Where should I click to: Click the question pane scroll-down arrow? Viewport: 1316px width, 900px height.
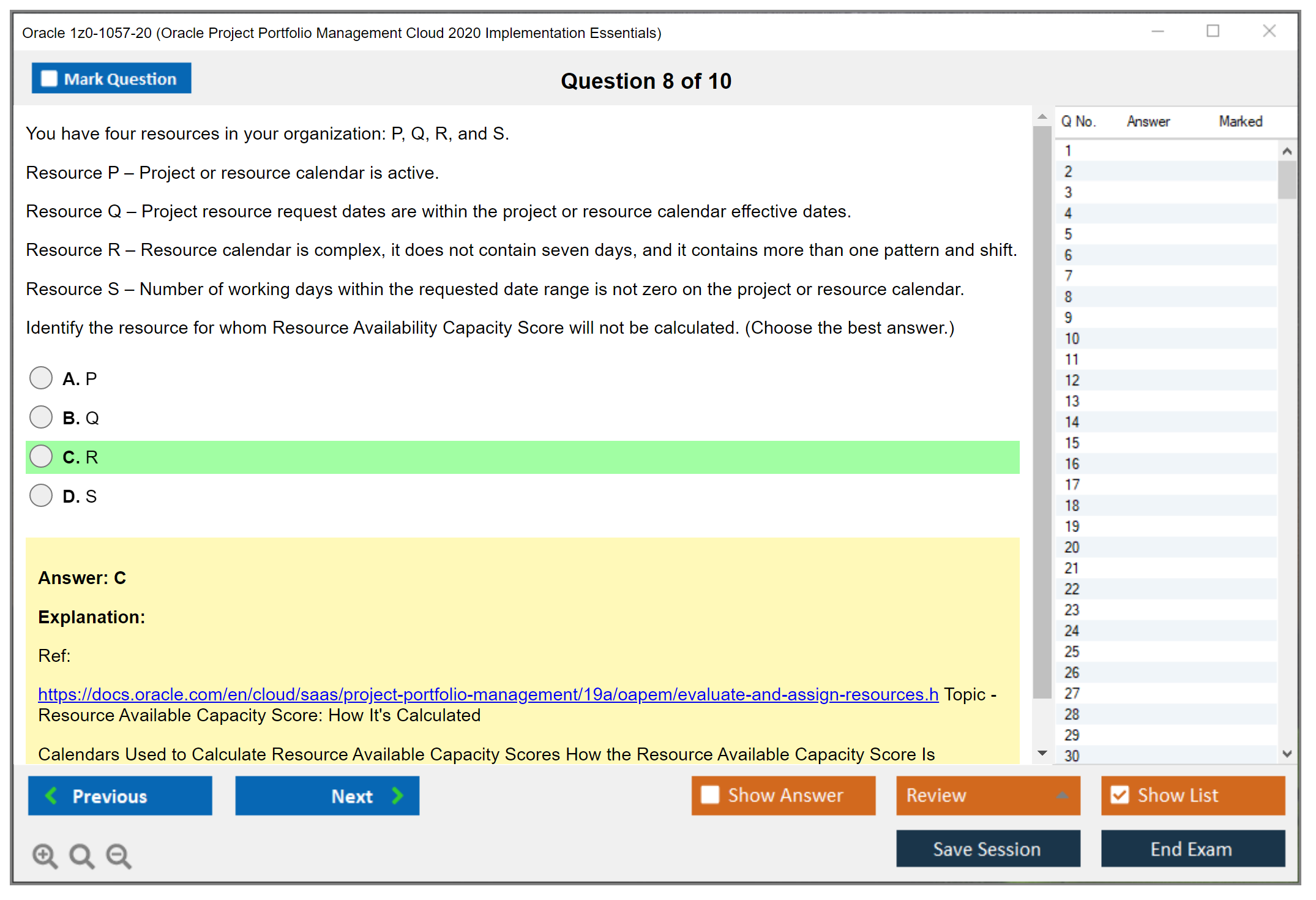(1042, 753)
